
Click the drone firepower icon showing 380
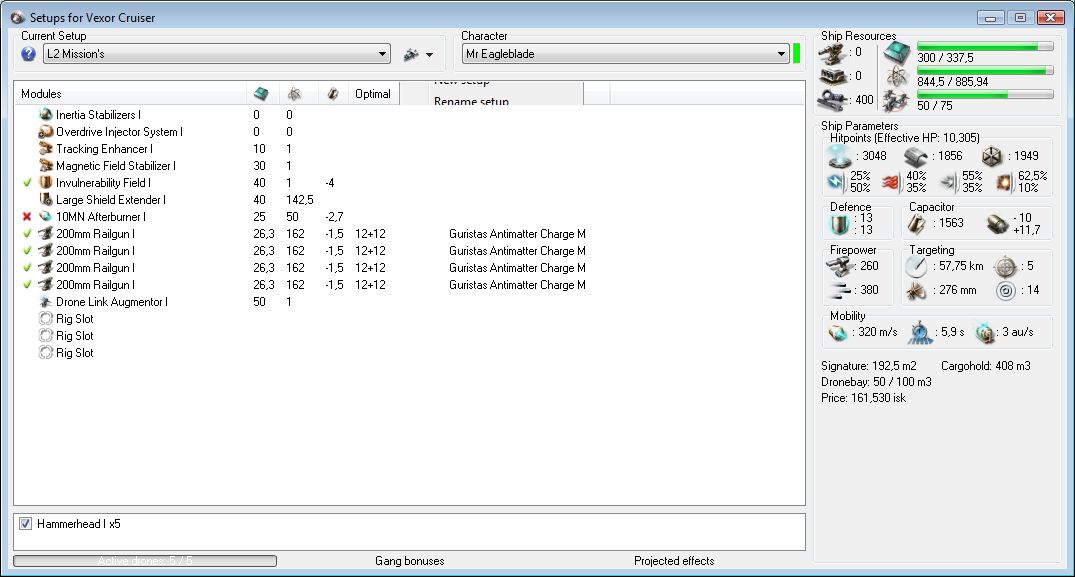(x=839, y=290)
